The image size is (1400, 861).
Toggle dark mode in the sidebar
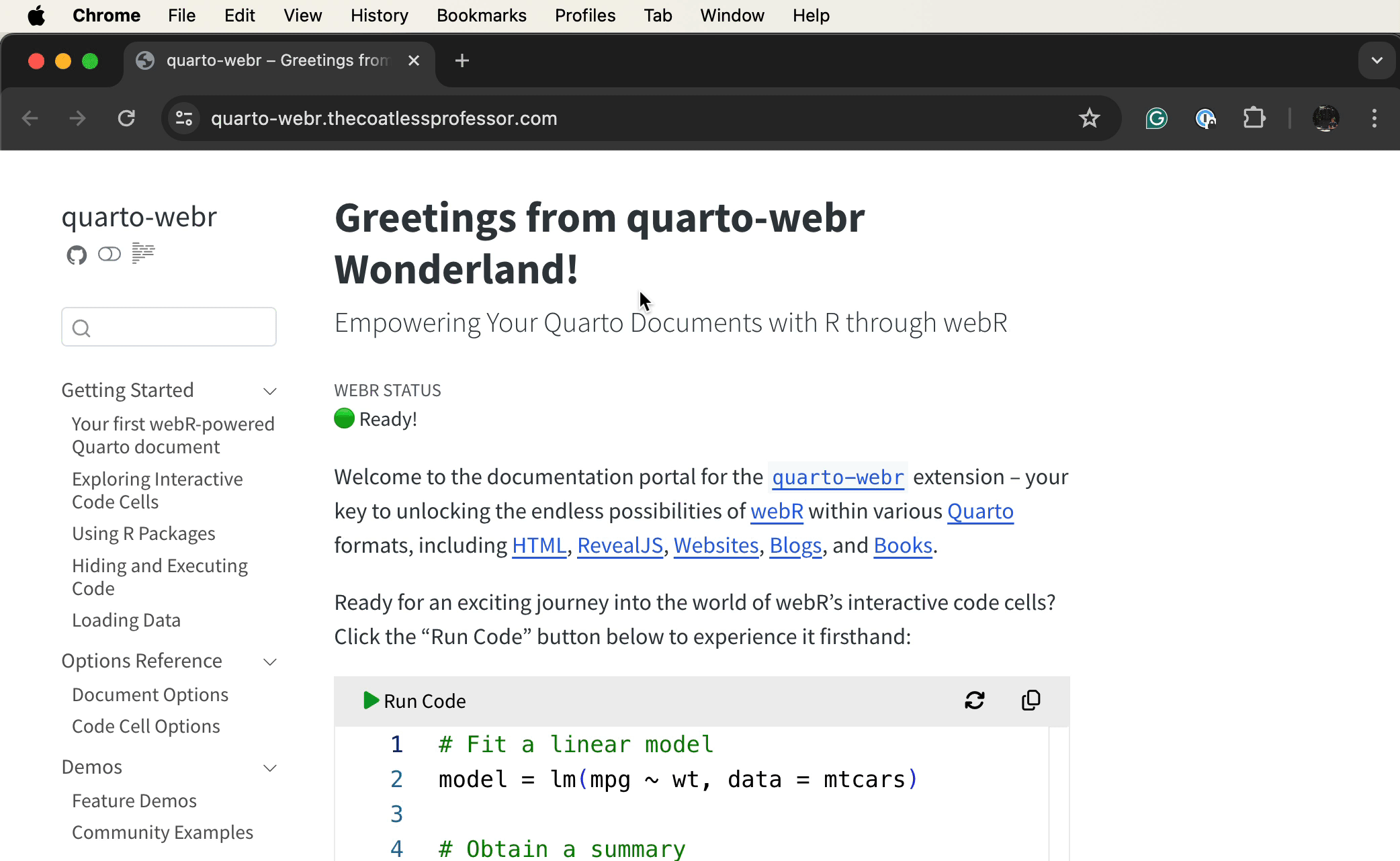pyautogui.click(x=109, y=255)
